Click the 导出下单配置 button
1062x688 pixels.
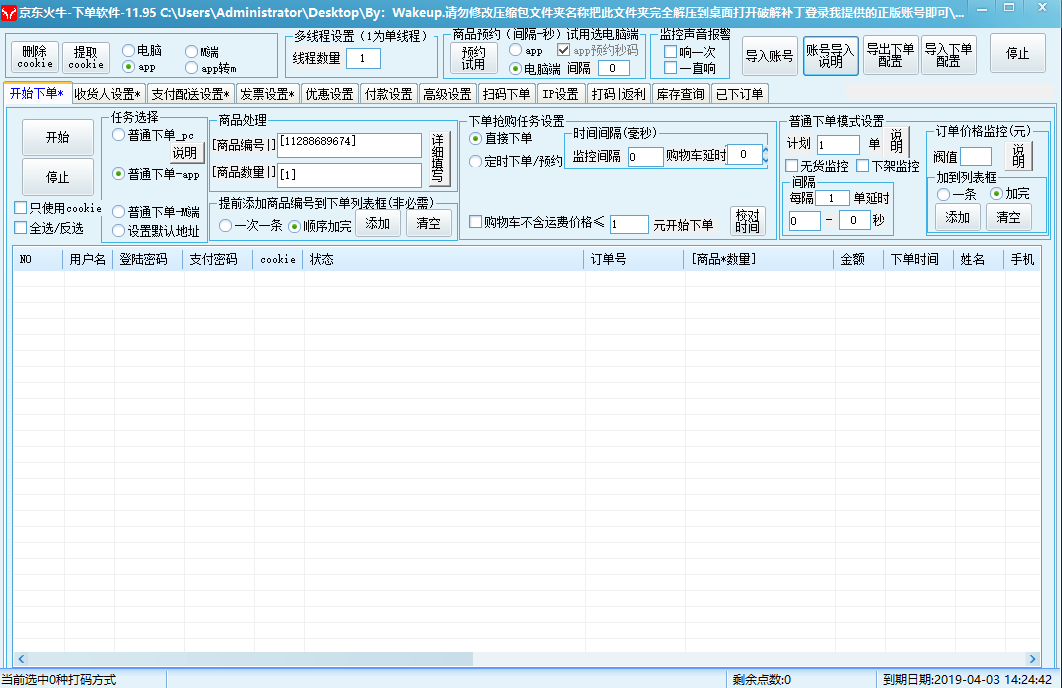[x=890, y=55]
